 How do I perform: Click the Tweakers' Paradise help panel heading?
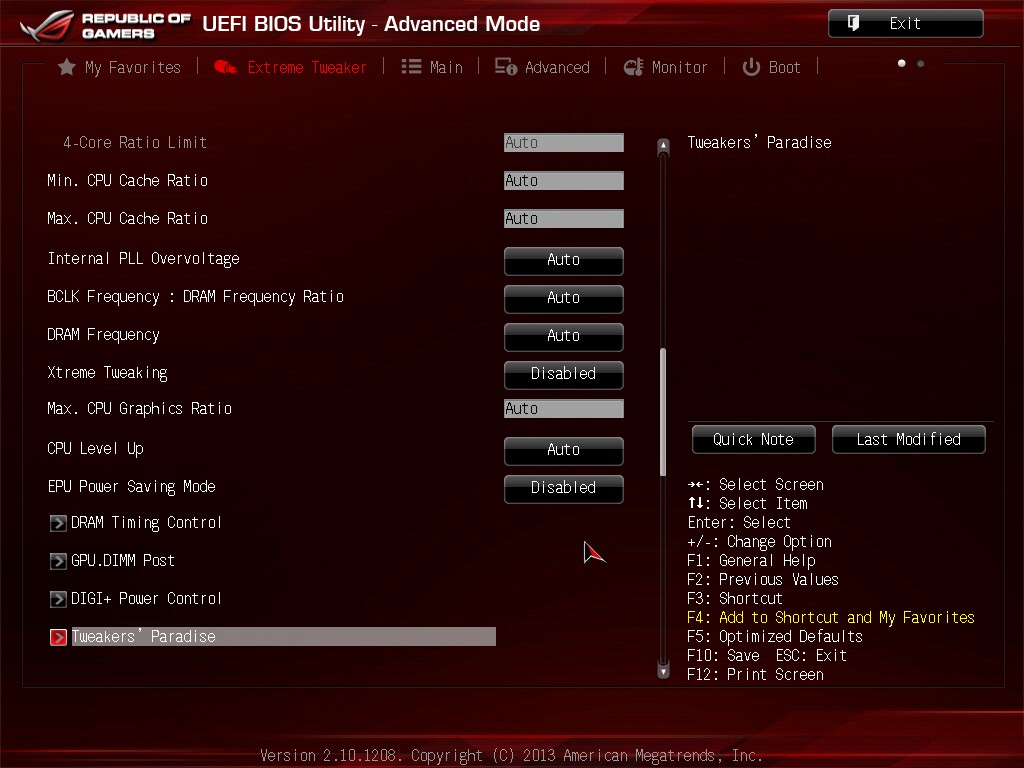coord(760,142)
